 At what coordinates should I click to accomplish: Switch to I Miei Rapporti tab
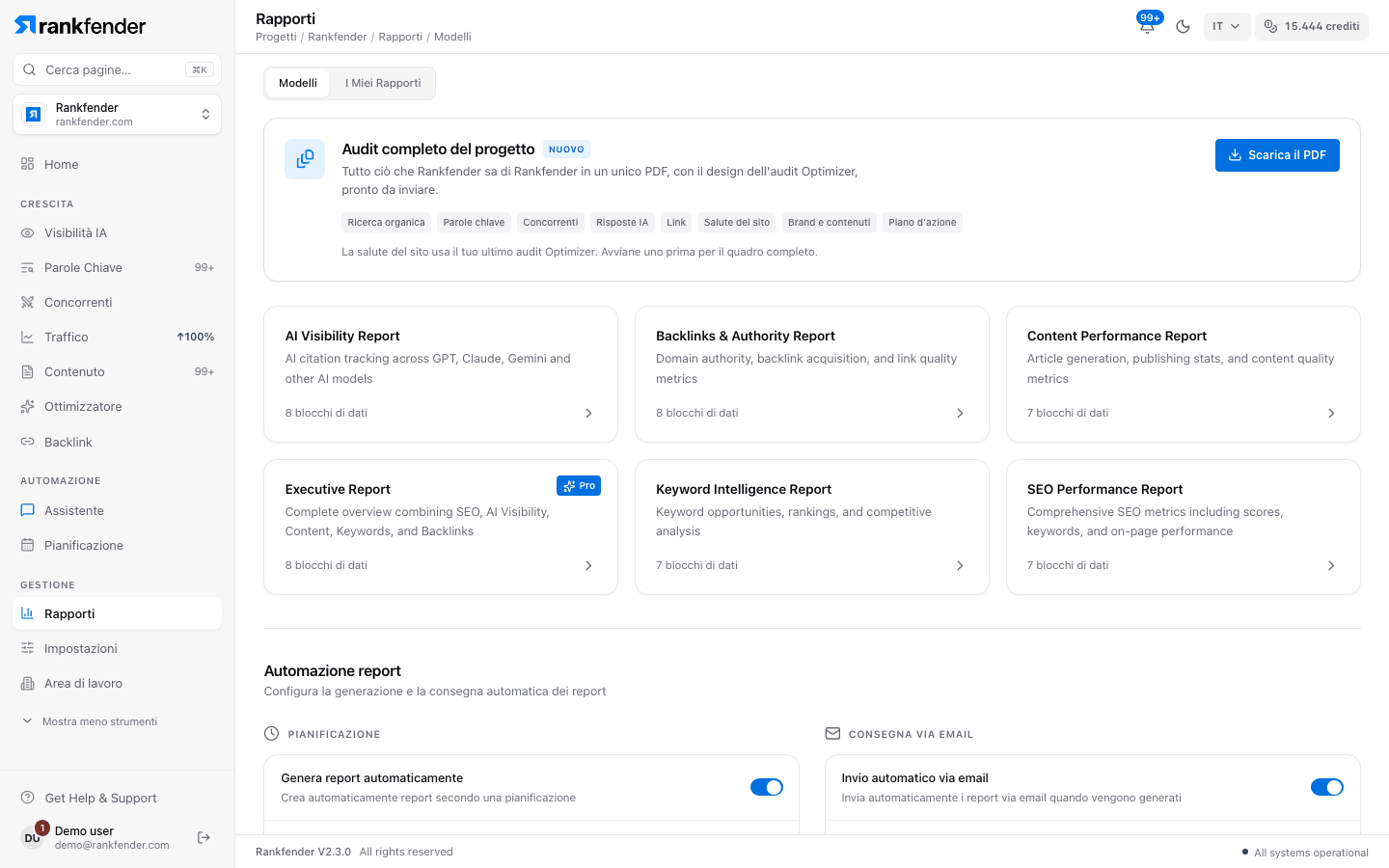pos(383,83)
